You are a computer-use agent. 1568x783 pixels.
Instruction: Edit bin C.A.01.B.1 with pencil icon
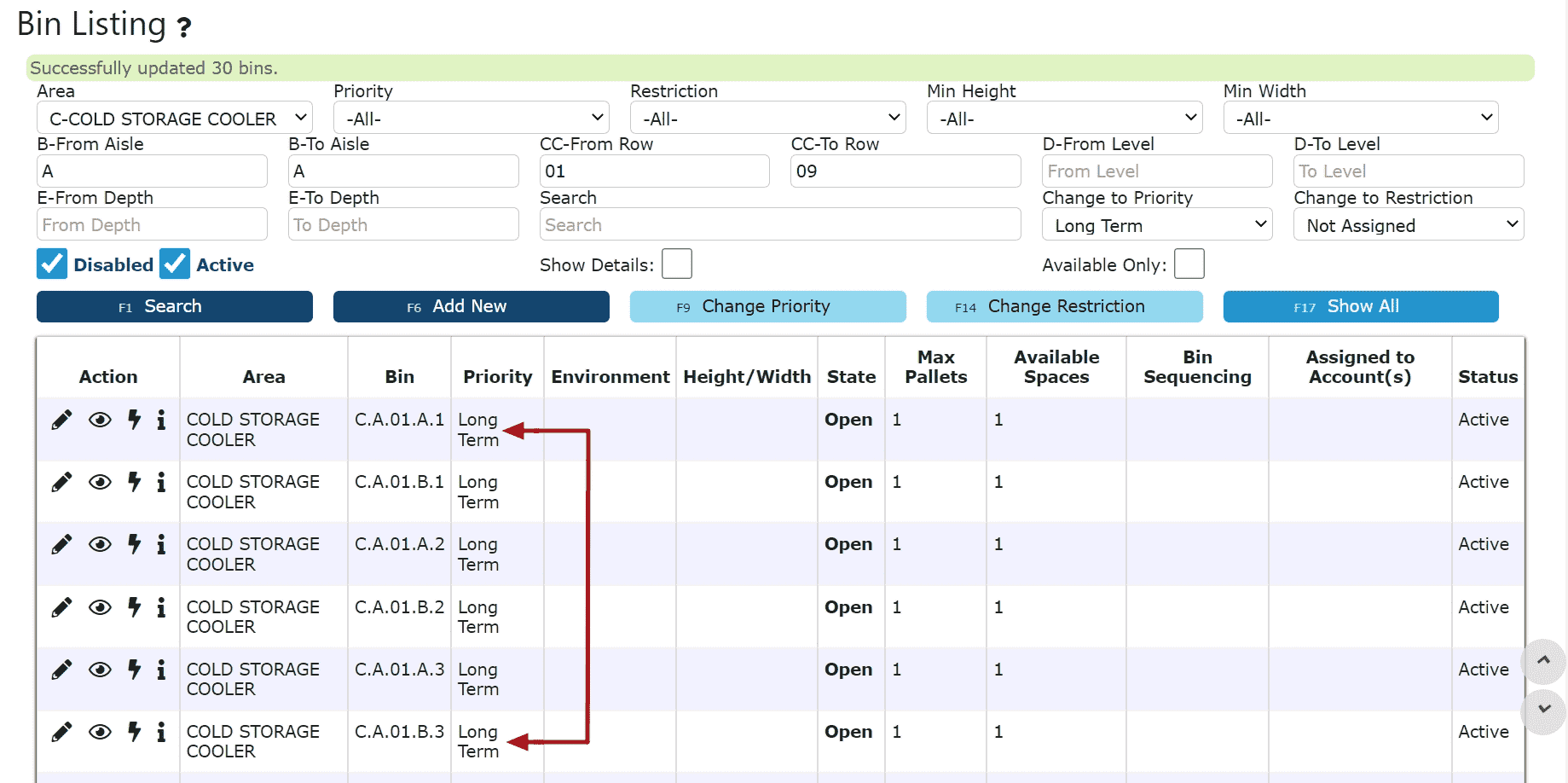pos(61,482)
